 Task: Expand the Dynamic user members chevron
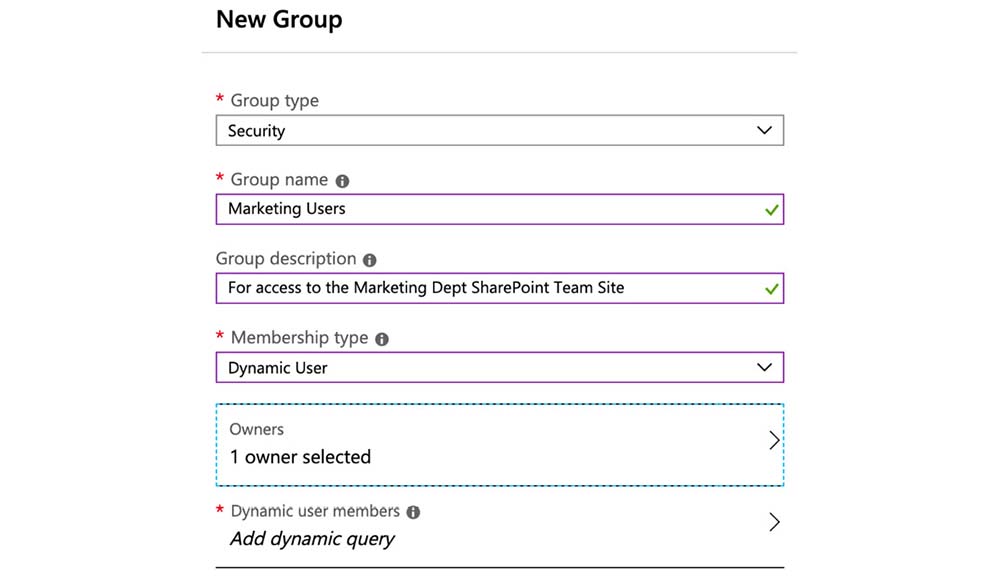773,522
